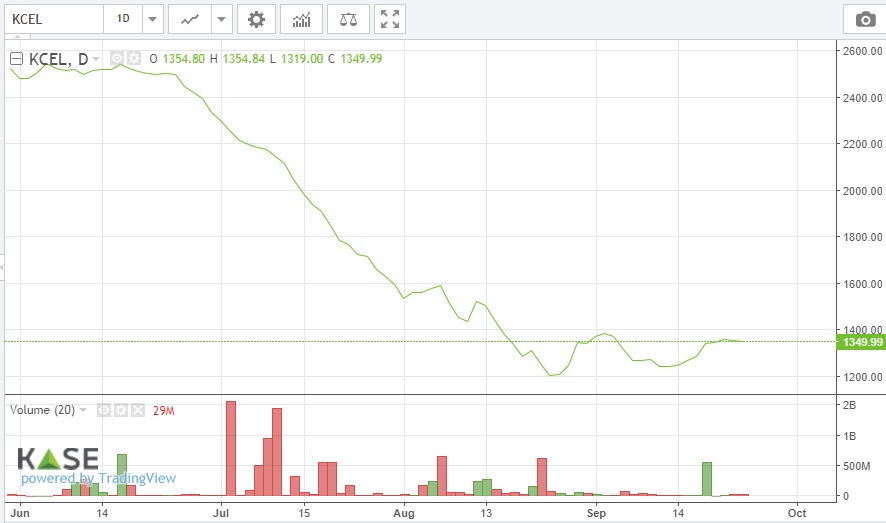
Task: Take a snapshot with the camera icon
Action: [x=865, y=20]
